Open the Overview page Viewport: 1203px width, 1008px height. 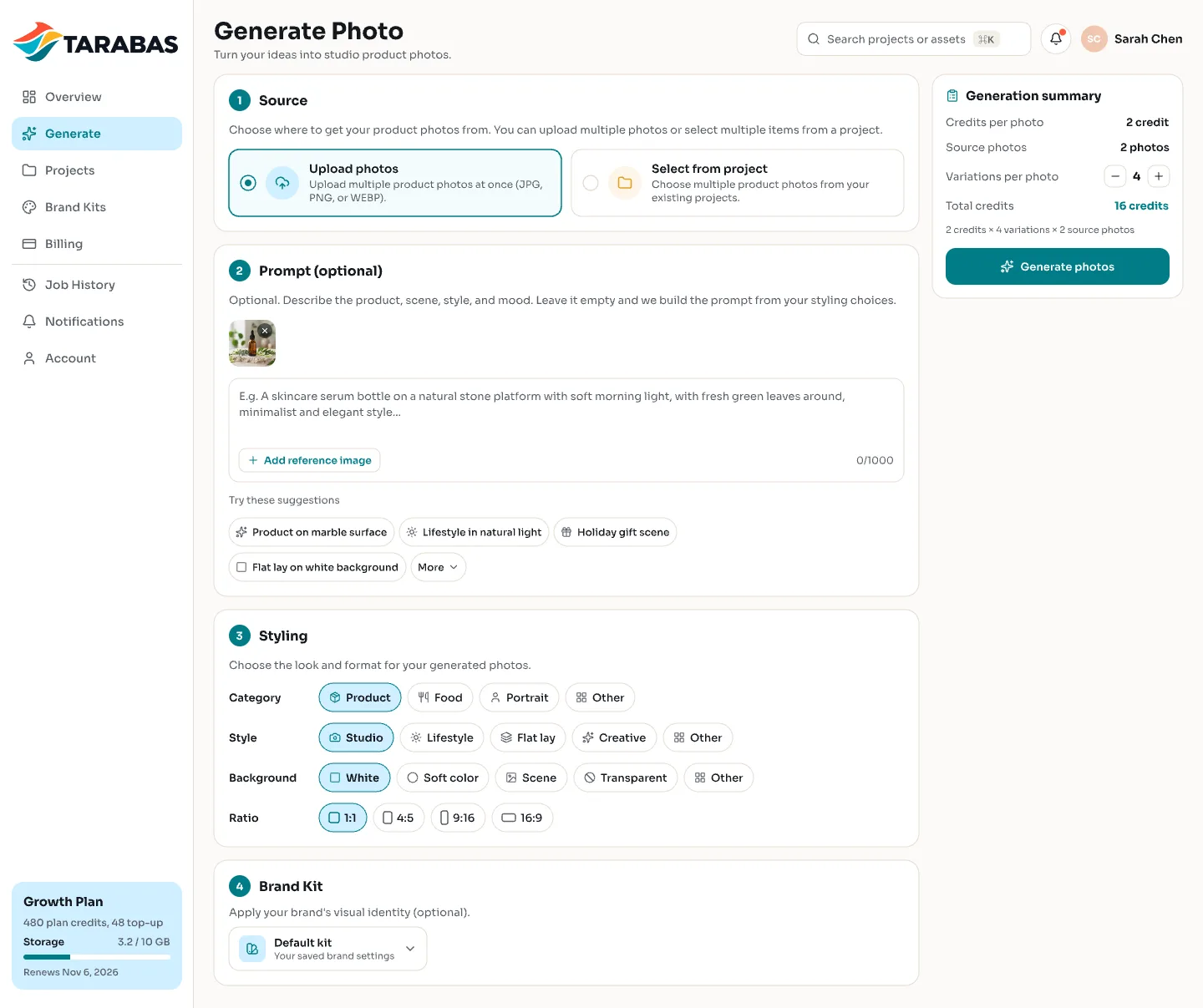pos(97,97)
